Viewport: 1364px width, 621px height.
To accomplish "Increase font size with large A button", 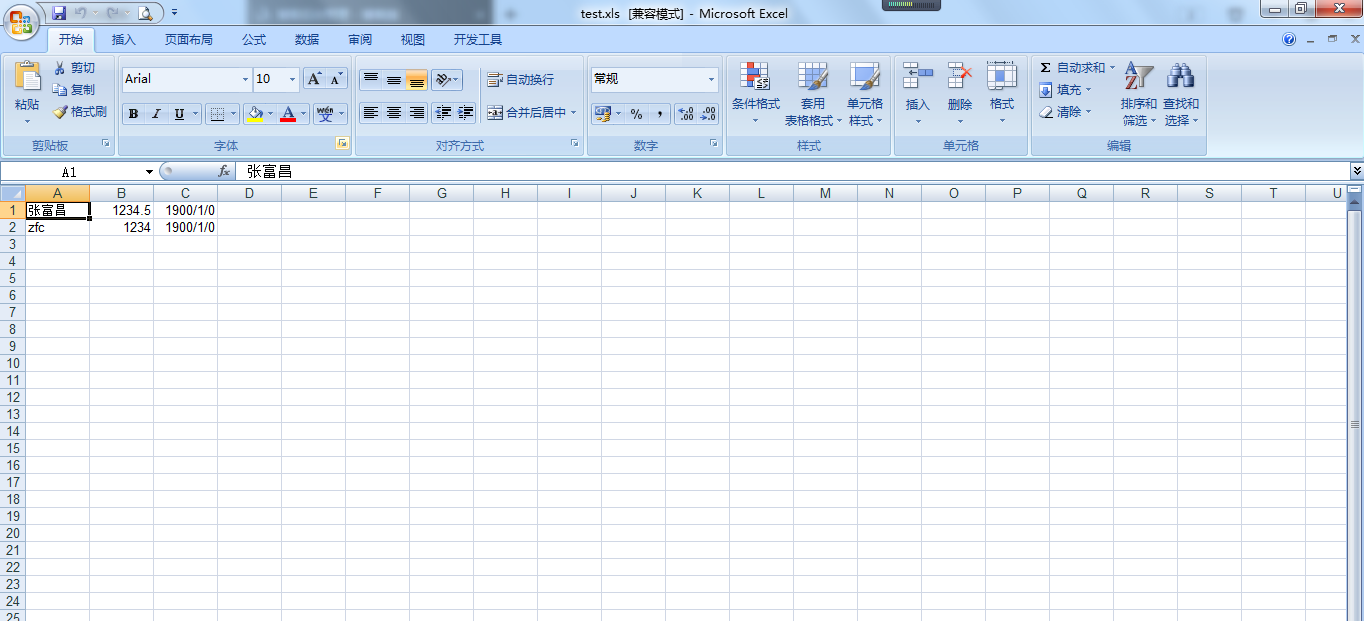I will 314,79.
